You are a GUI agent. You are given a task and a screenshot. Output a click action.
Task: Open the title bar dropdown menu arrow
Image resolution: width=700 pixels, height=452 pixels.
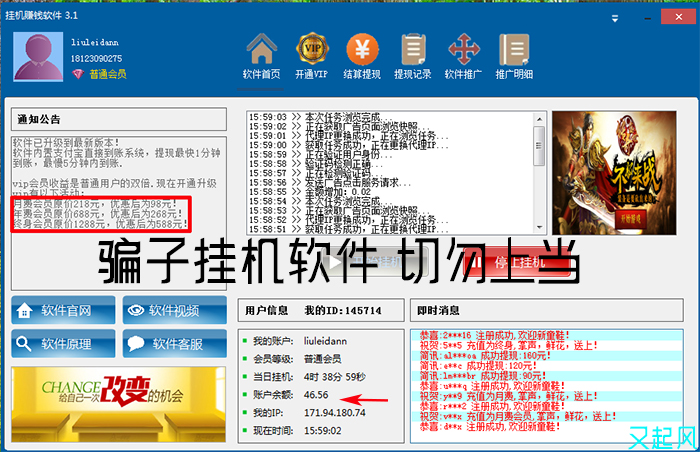615,18
